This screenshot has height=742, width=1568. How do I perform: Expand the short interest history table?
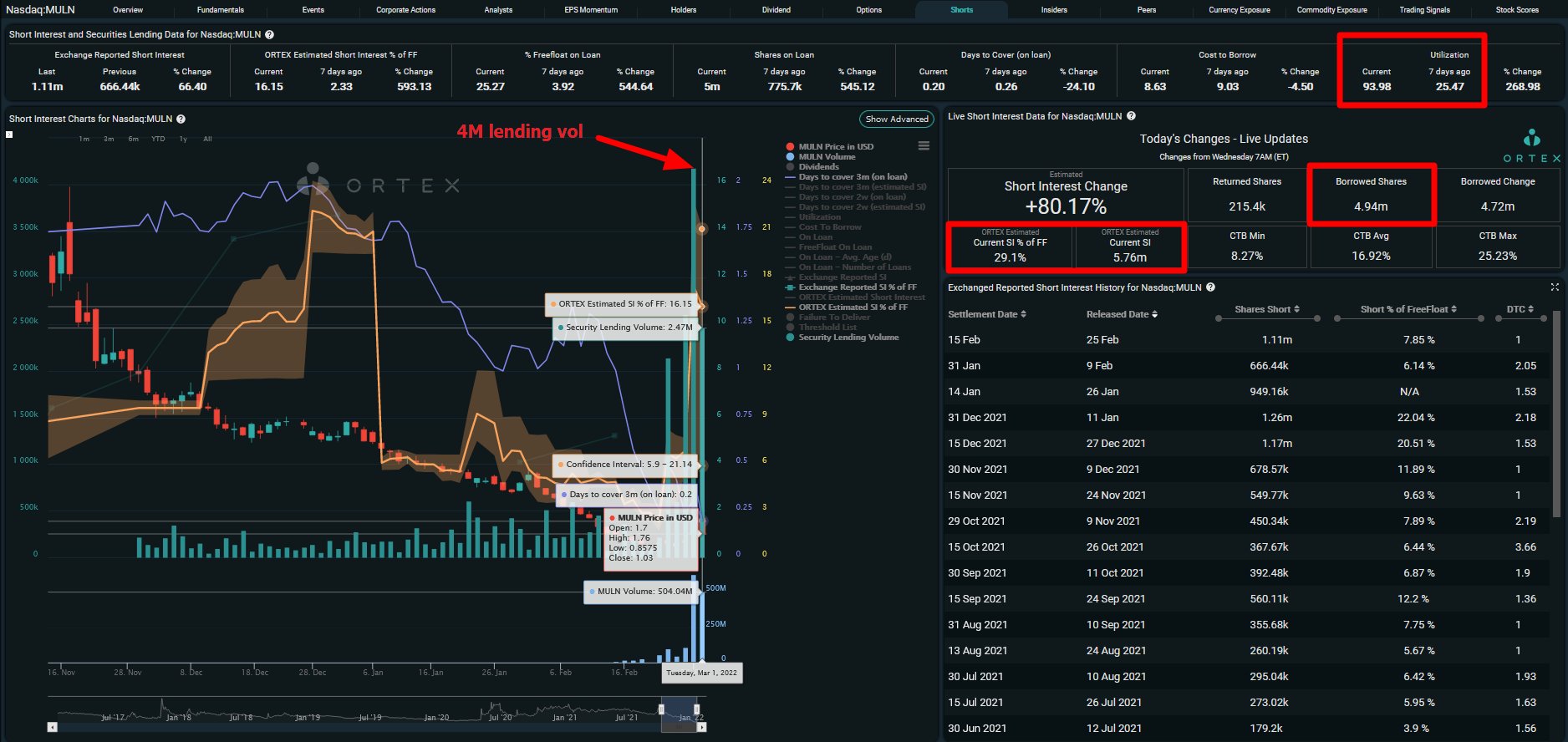point(1555,287)
